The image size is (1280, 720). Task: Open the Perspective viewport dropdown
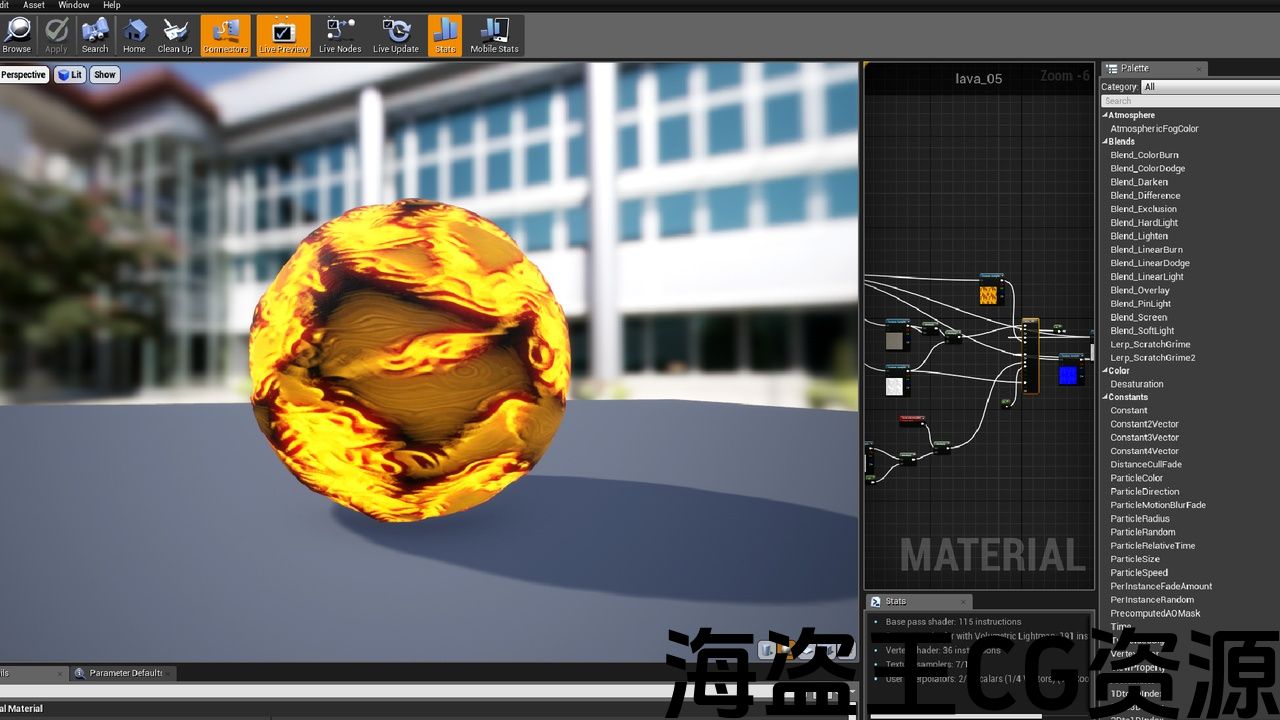point(23,75)
